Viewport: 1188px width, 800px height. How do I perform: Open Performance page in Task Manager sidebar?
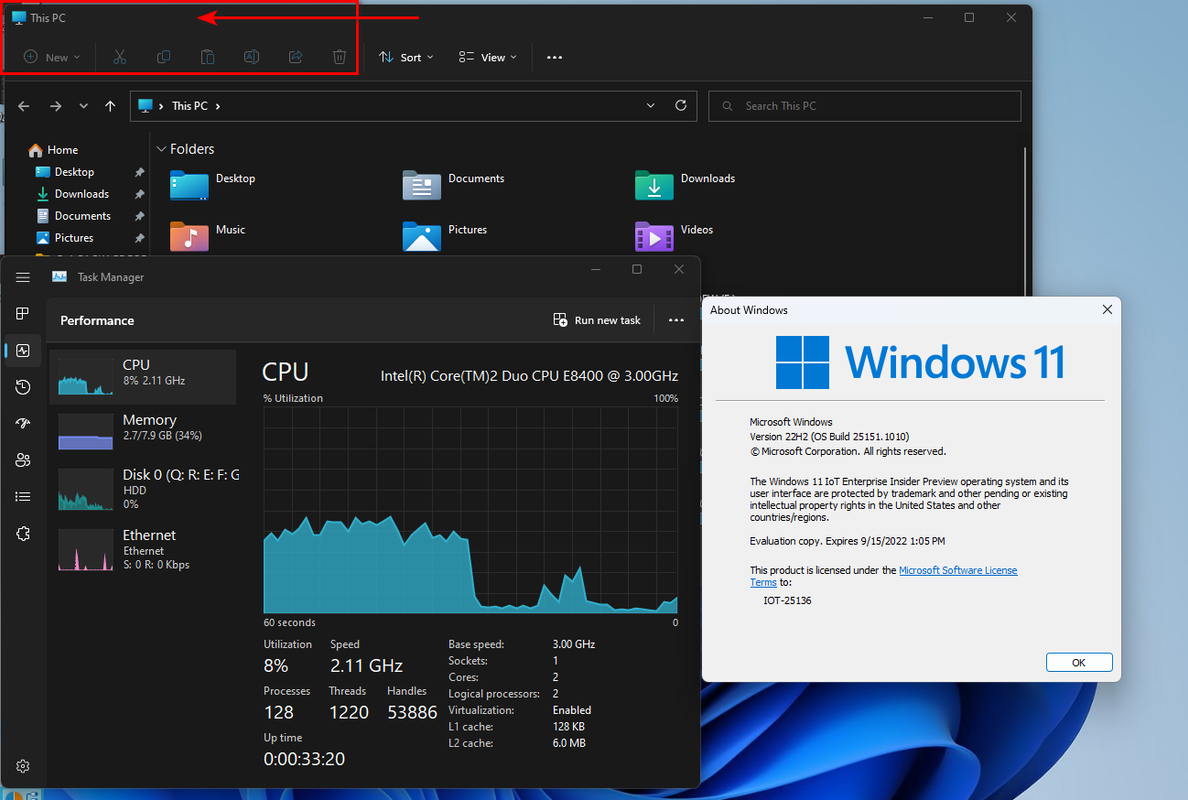23,350
